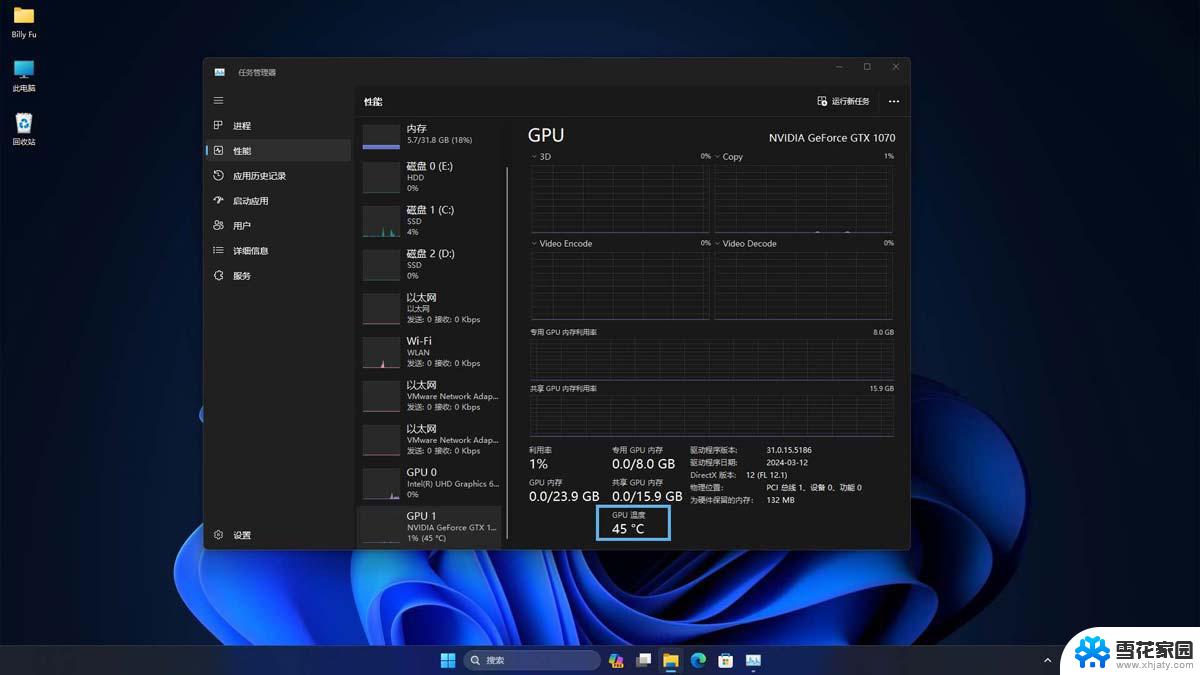Open 此电脑 (This PC) desktop icon
1200x675 pixels.
[24, 76]
